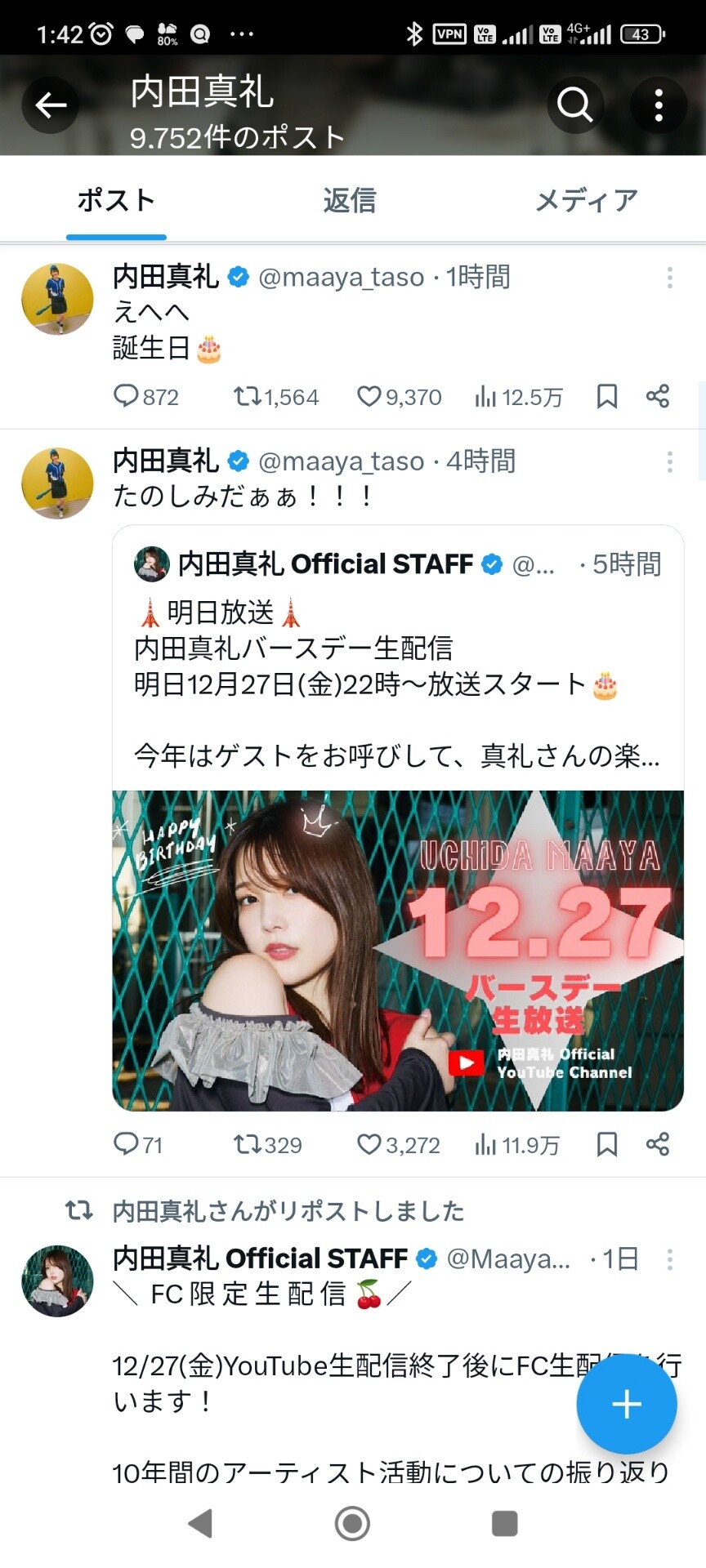Switch to the 返信 tab
The width and height of the screenshot is (706, 1568).
pos(350,201)
